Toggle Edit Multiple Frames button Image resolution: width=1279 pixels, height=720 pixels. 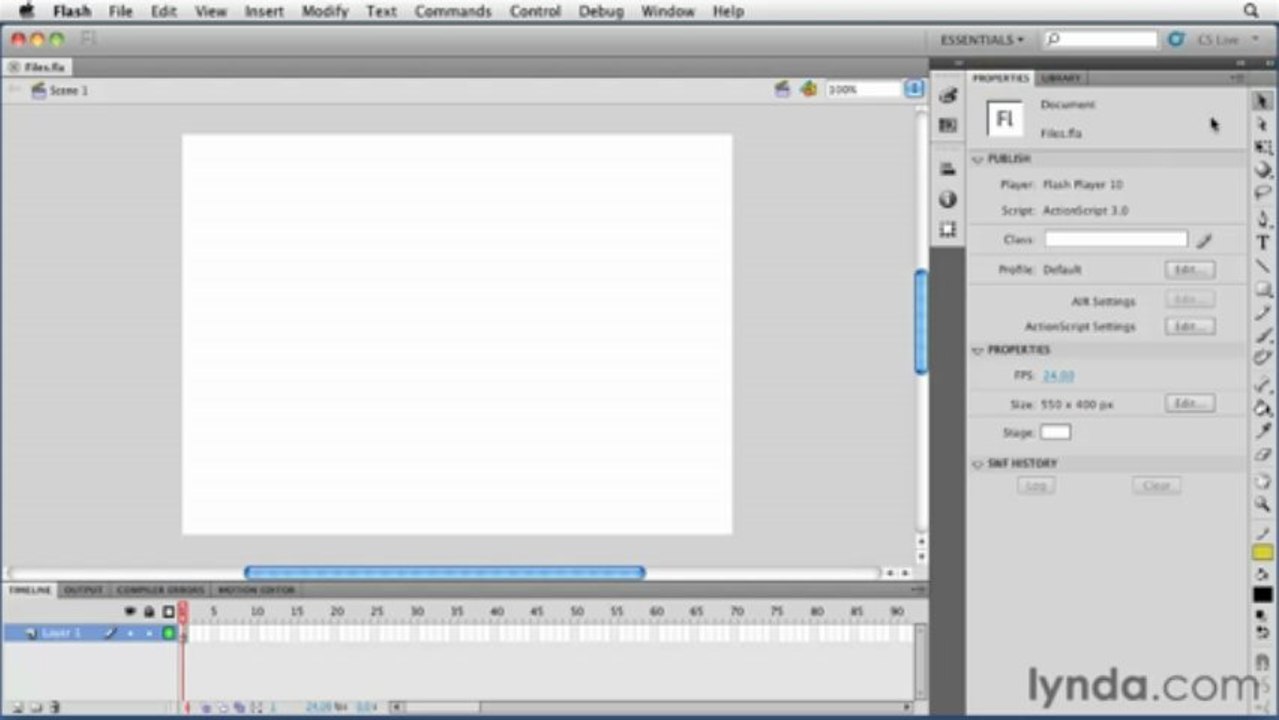pos(239,707)
